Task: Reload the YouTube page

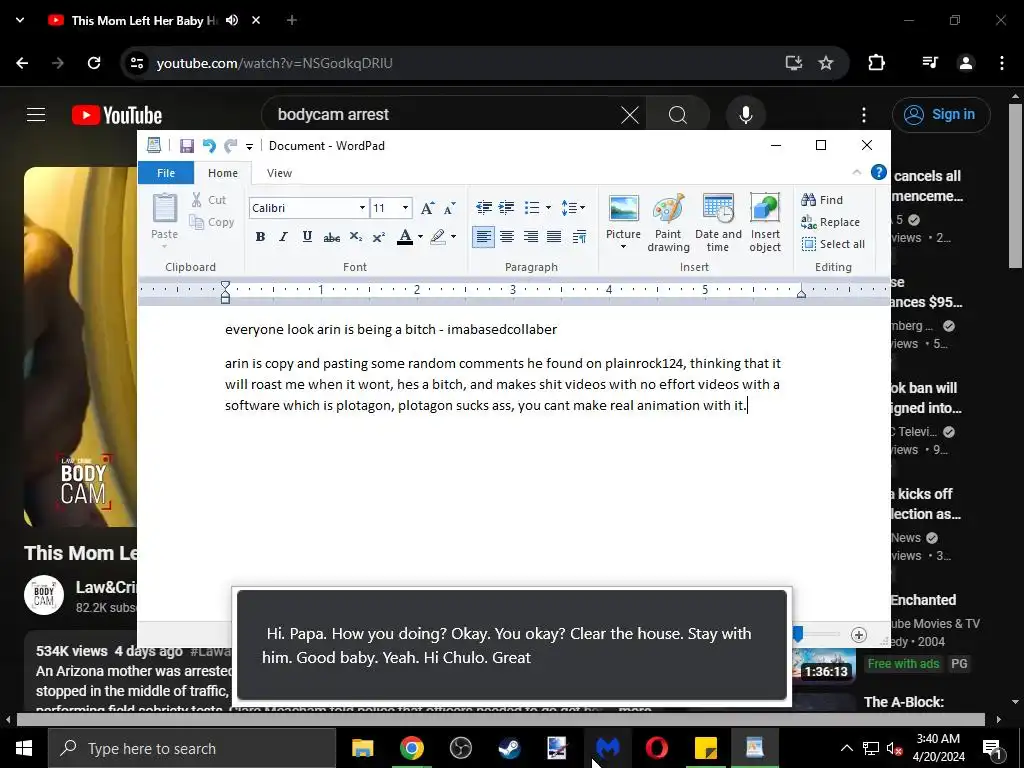Action: [x=94, y=63]
